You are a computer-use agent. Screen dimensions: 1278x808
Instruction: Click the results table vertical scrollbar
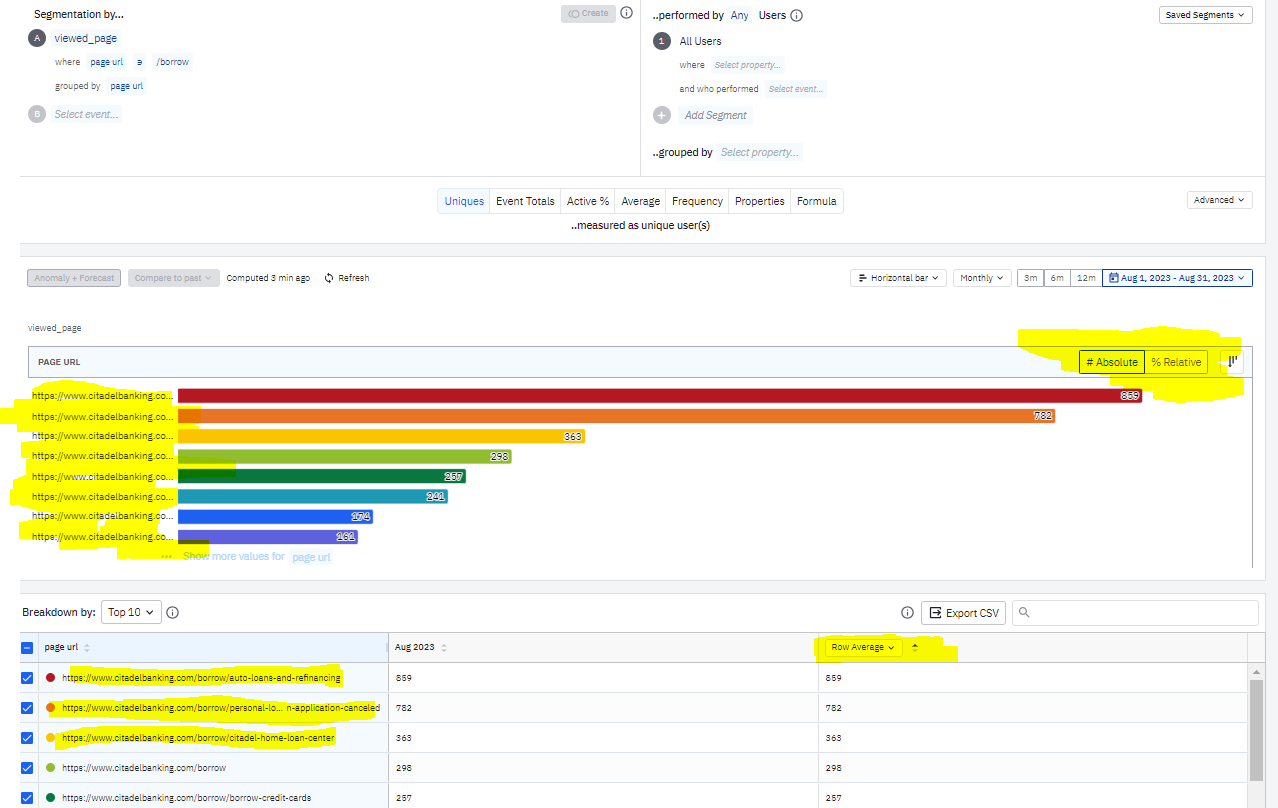(1256, 730)
